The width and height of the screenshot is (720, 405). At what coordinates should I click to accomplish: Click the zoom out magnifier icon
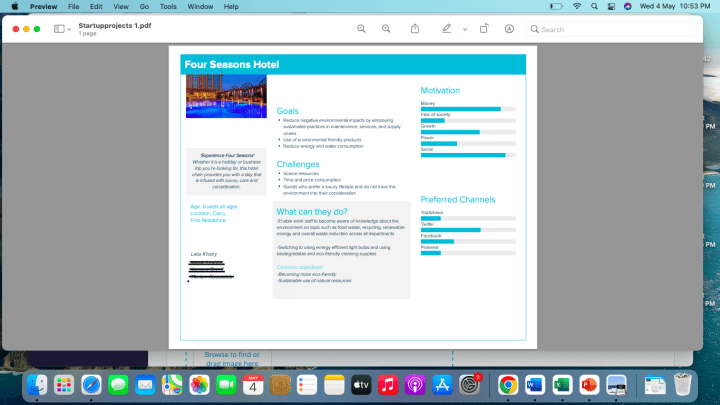click(x=361, y=29)
